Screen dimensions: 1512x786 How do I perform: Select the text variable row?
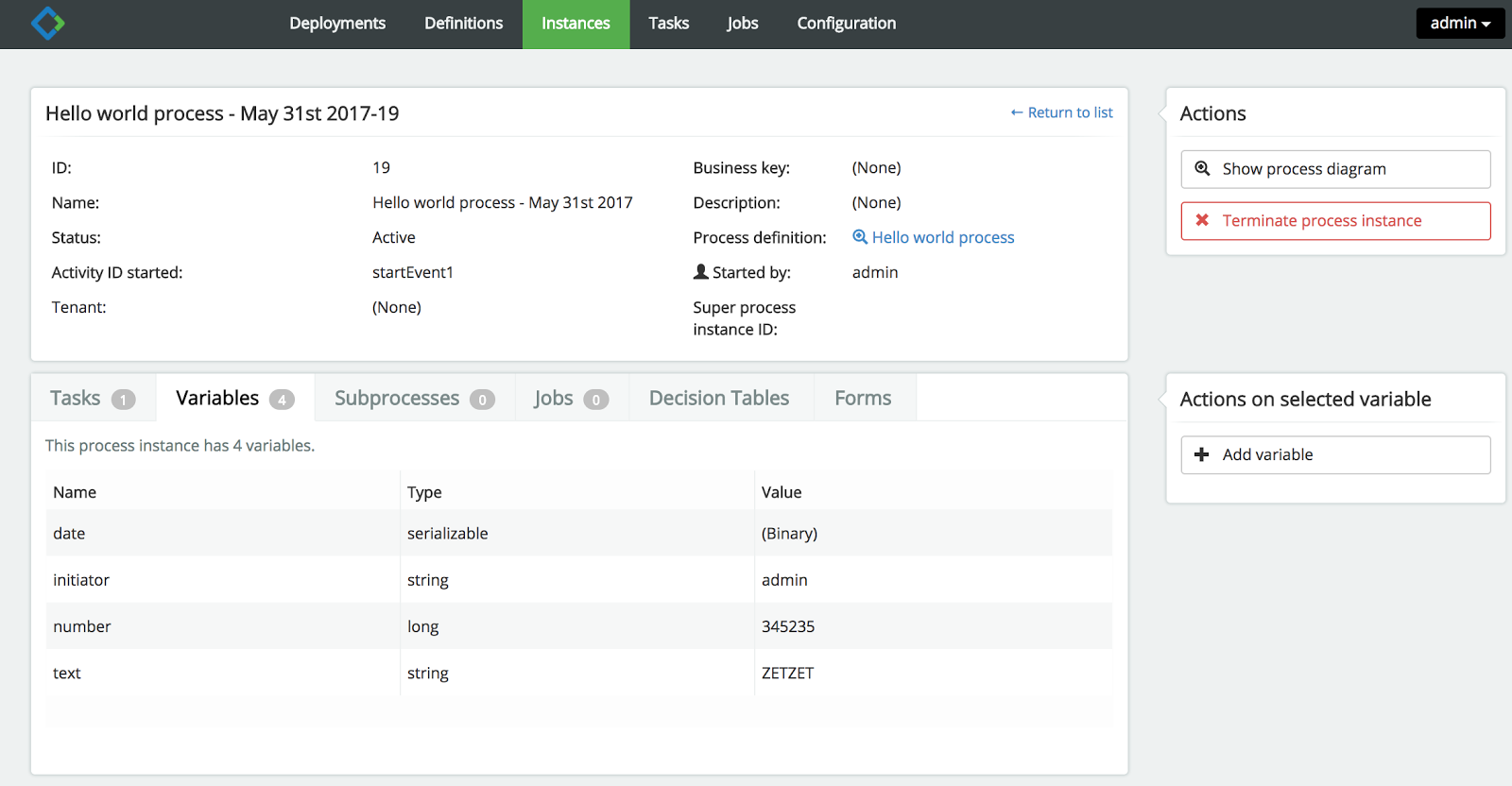579,673
